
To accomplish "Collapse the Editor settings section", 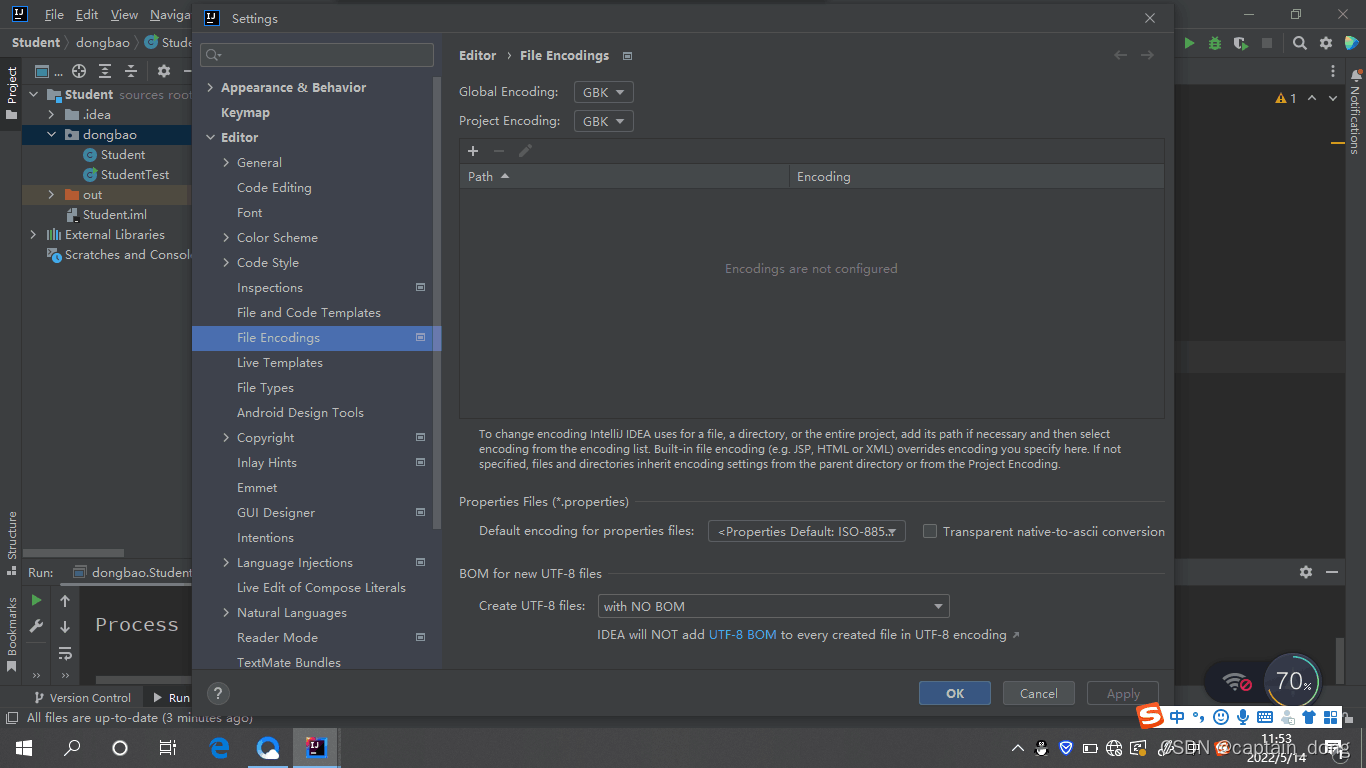I will pyautogui.click(x=210, y=138).
